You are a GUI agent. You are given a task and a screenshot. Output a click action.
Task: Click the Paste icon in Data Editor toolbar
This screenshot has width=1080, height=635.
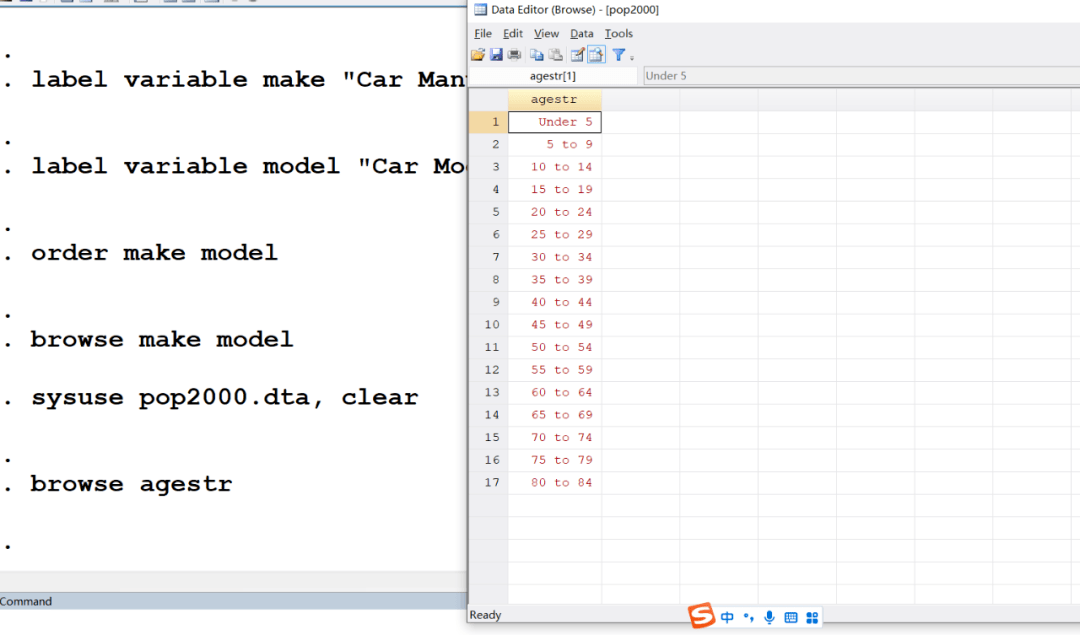pos(555,54)
